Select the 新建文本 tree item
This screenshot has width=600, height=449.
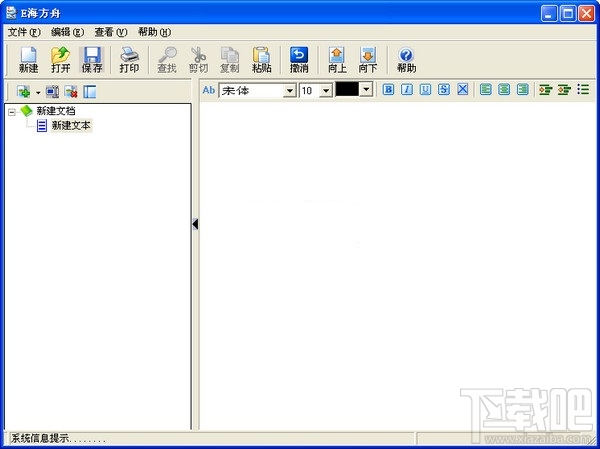[72, 126]
